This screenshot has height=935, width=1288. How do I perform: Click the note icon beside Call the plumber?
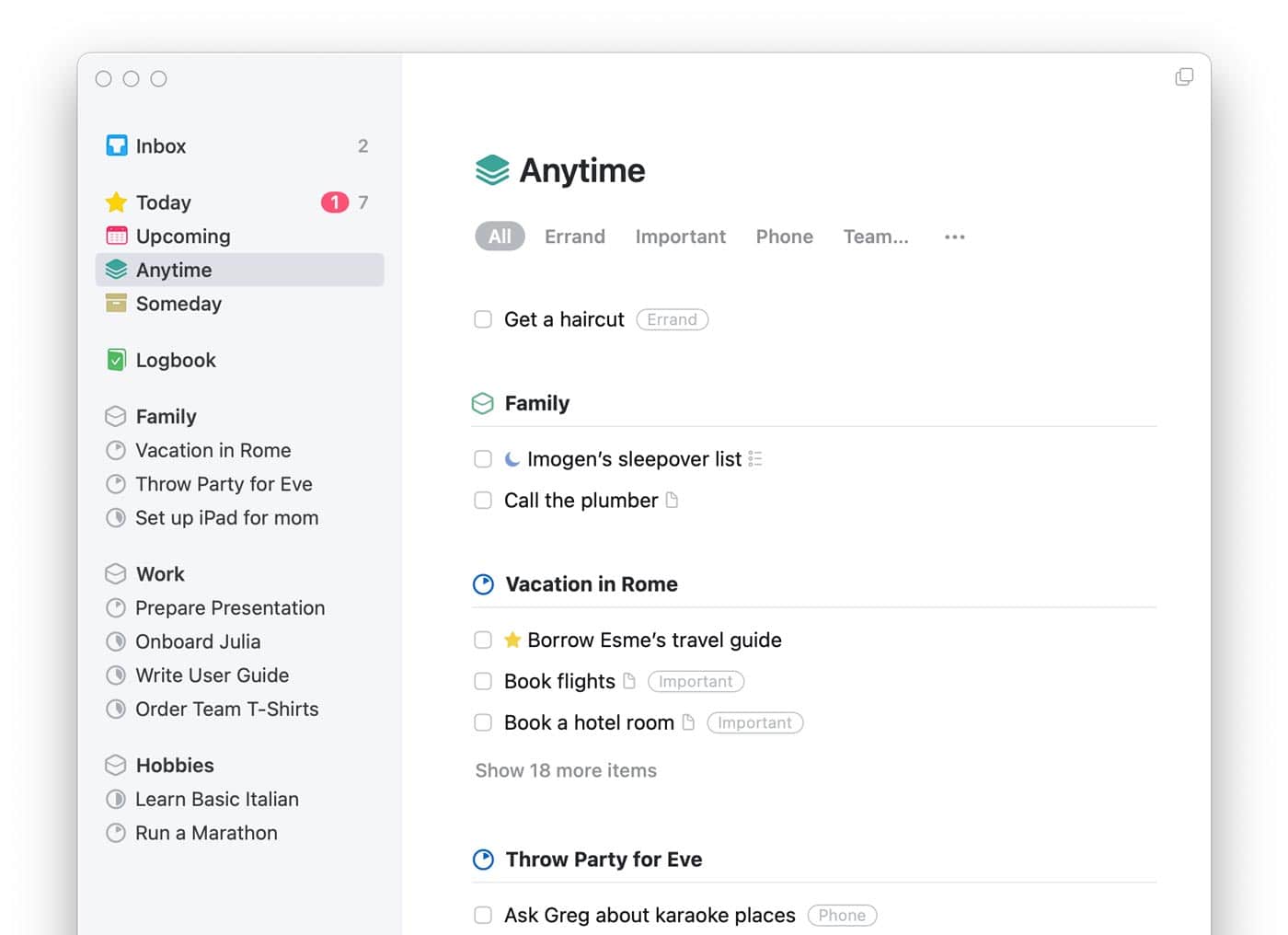click(672, 500)
